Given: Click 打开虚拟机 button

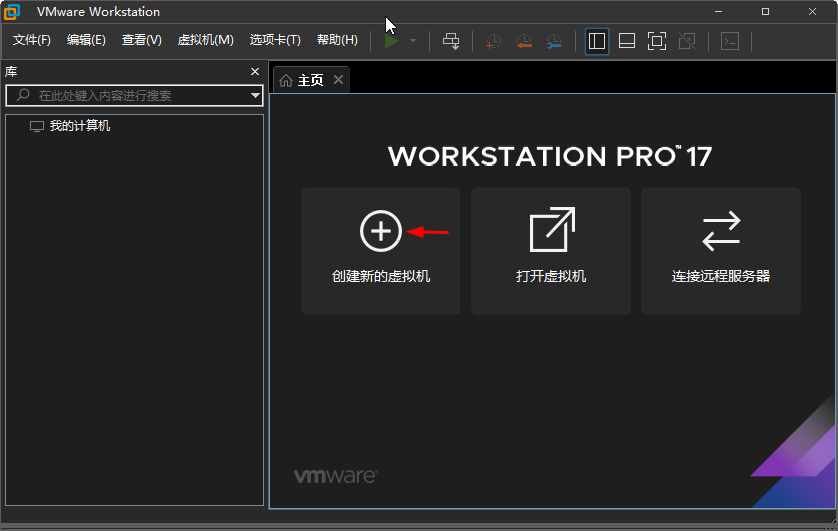Looking at the screenshot, I should (551, 251).
